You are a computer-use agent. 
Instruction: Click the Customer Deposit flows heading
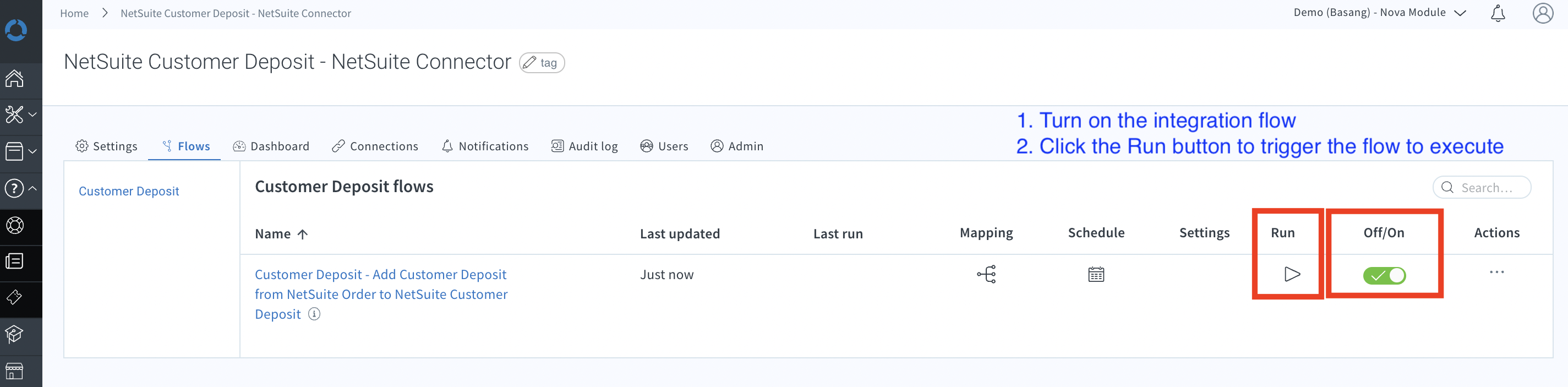pyautogui.click(x=344, y=187)
